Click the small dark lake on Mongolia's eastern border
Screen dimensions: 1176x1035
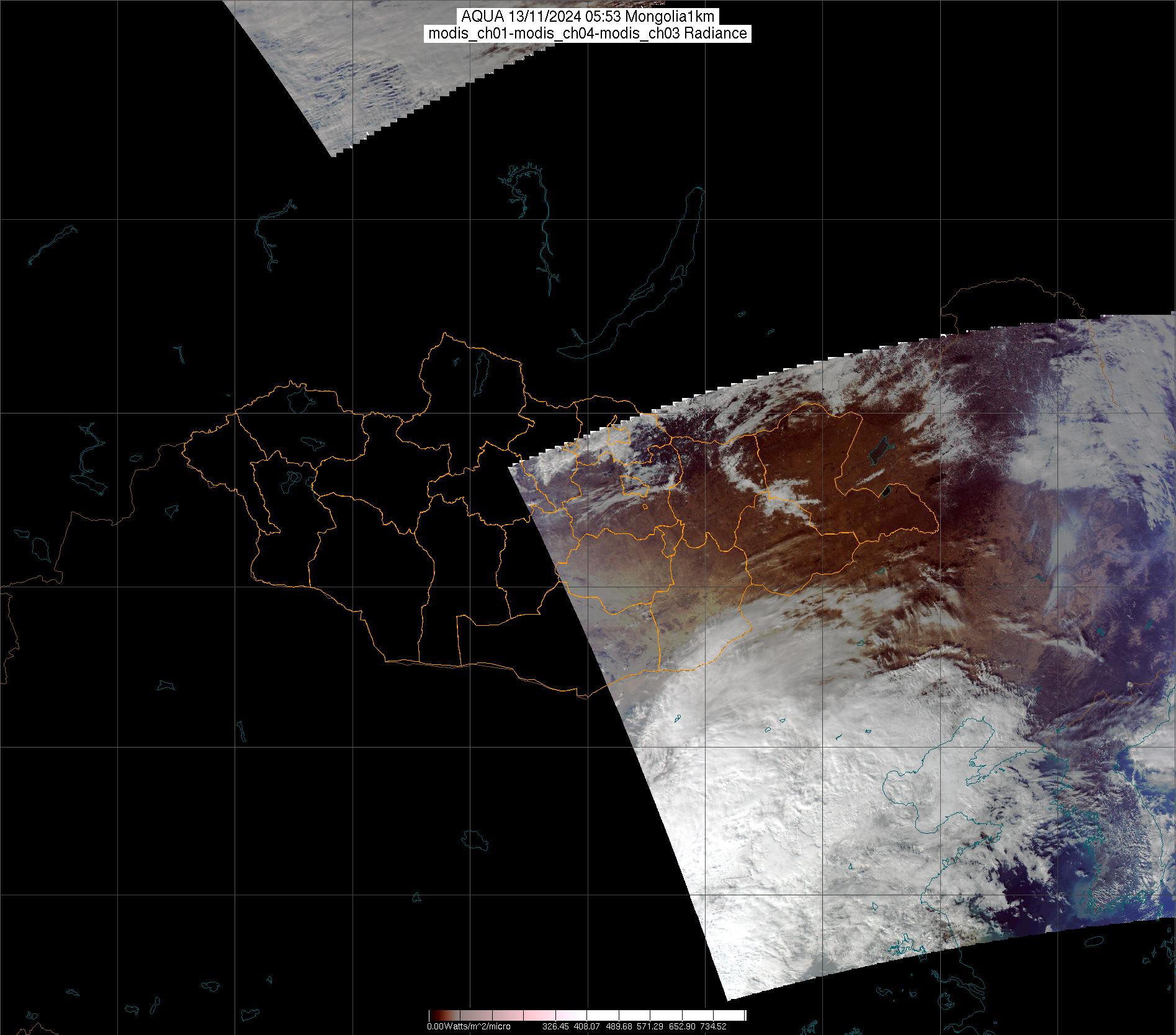tap(885, 492)
